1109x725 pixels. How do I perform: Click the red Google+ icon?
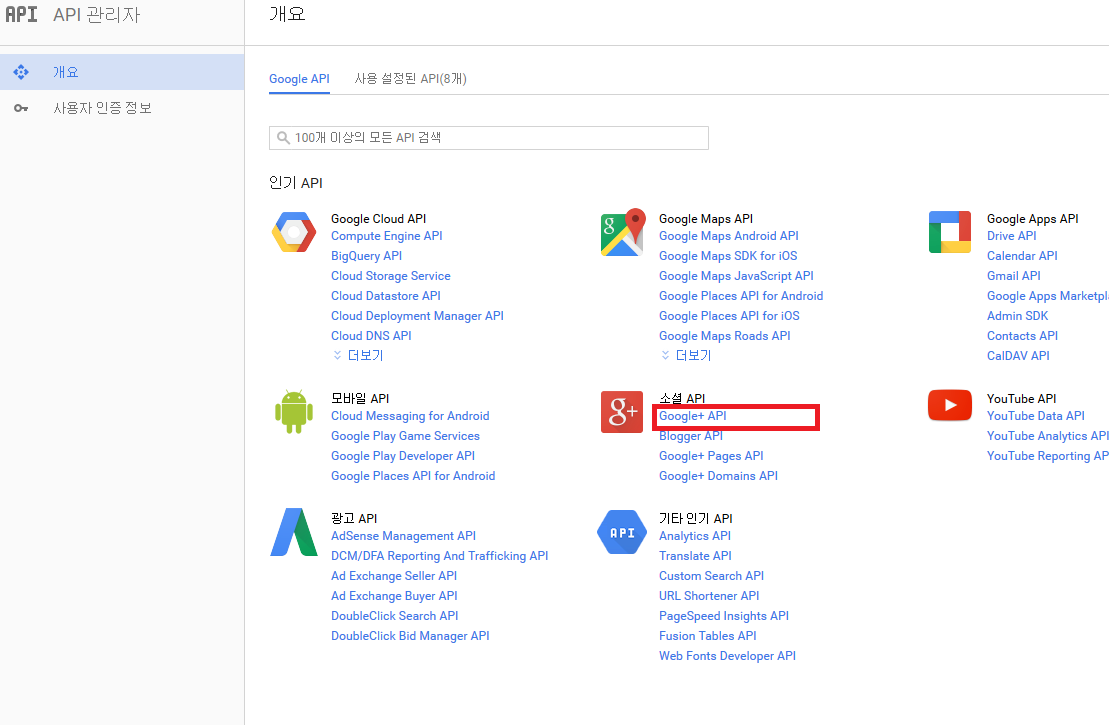click(x=622, y=412)
